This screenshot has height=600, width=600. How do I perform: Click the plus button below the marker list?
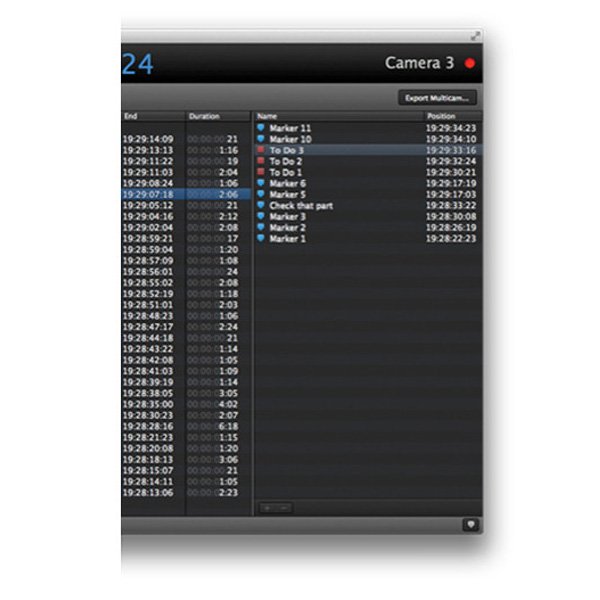click(x=267, y=509)
